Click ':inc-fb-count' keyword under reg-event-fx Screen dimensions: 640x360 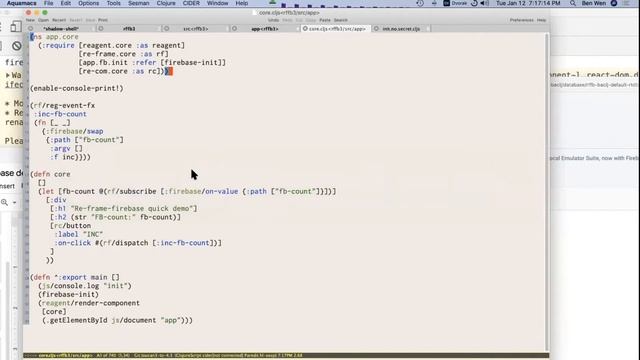tap(60, 114)
